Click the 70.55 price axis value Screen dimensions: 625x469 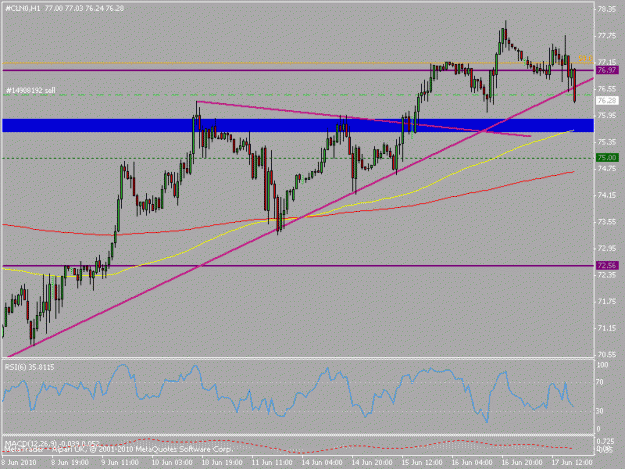(x=607, y=354)
